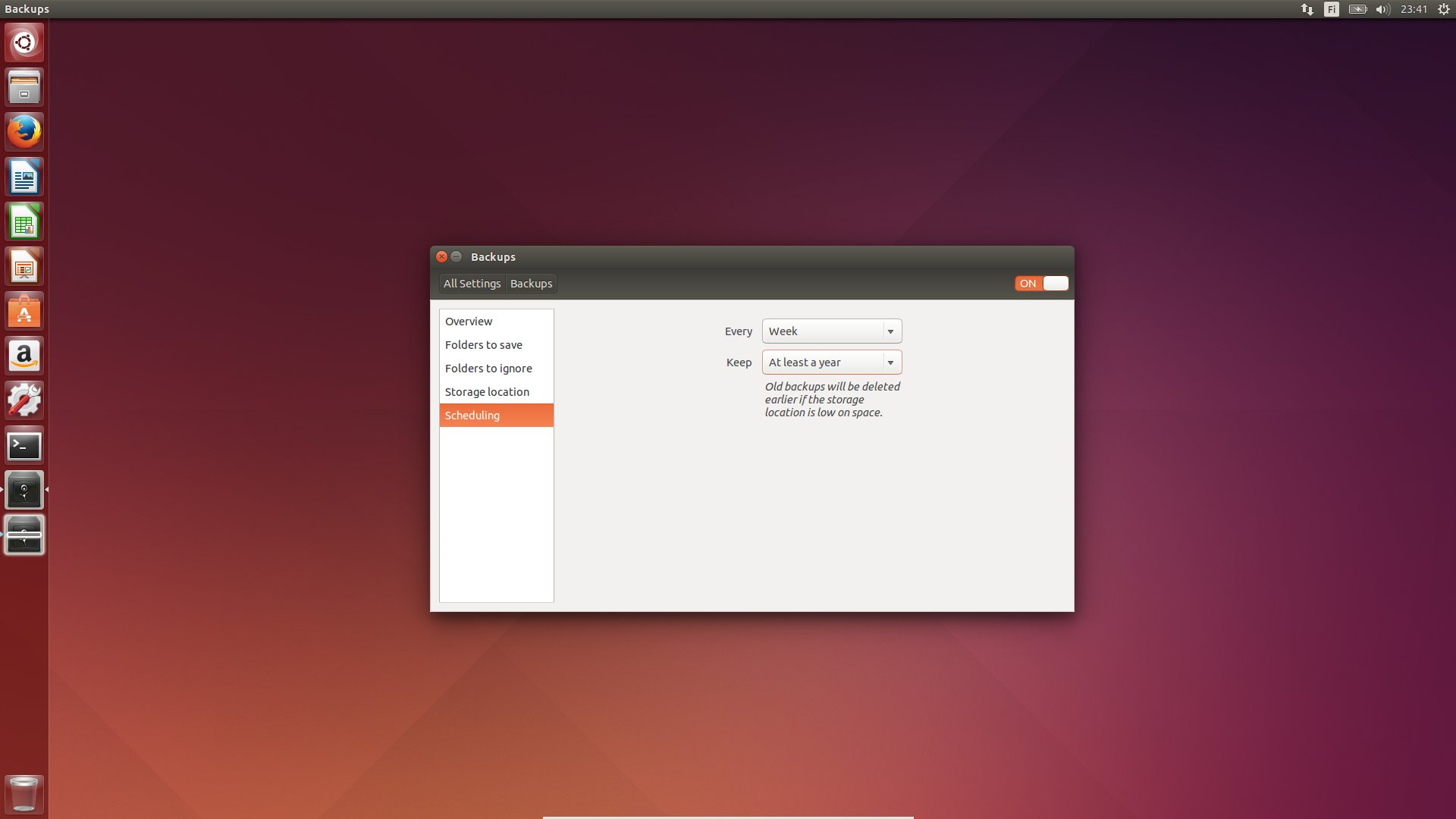Open LibreOffice Impress presentation icon
Screen dimensions: 1456x819
tap(24, 266)
